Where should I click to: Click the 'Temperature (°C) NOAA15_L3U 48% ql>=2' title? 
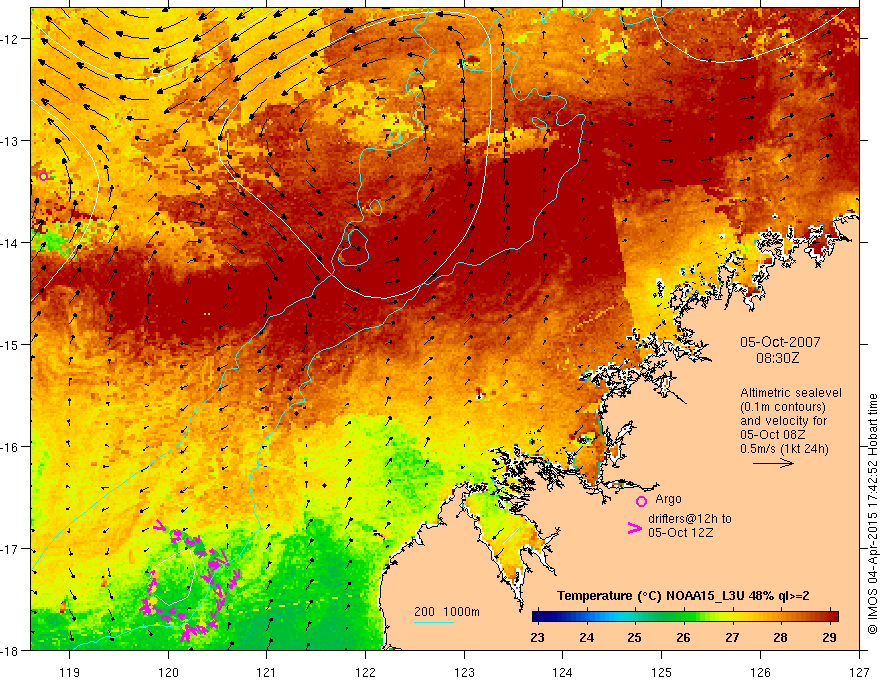[683, 596]
